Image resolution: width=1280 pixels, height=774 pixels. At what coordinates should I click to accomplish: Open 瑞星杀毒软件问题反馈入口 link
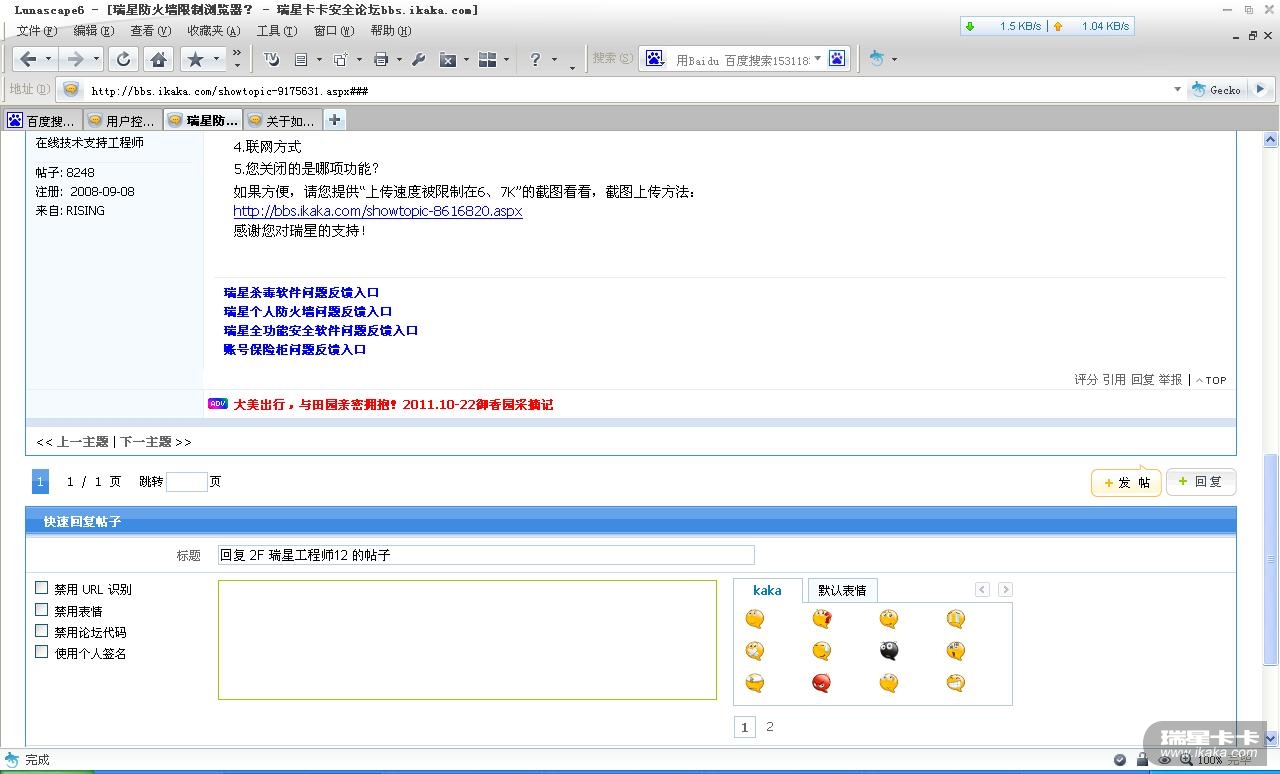[301, 293]
